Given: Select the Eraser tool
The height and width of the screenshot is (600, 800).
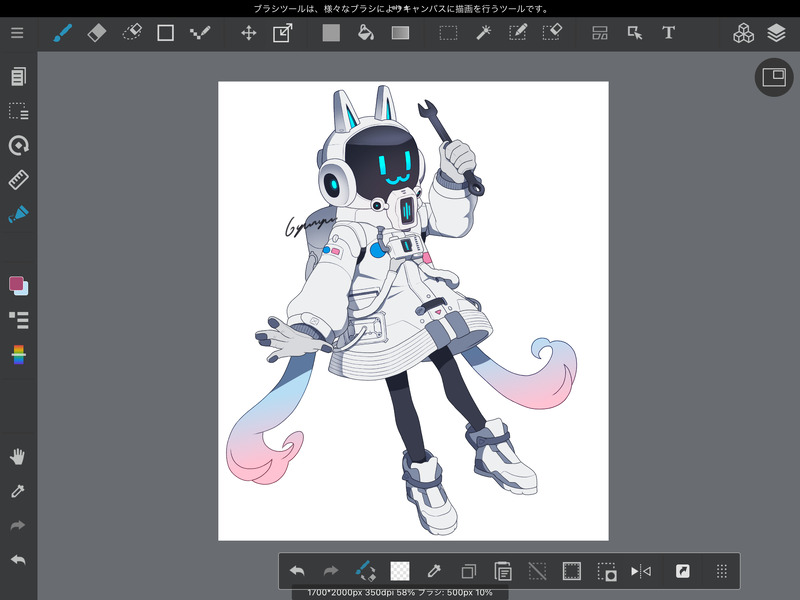Looking at the screenshot, I should pos(97,33).
